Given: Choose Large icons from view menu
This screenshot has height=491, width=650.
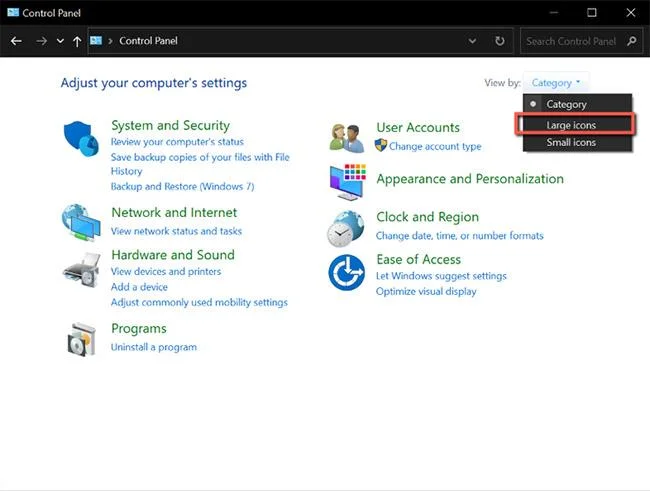Looking at the screenshot, I should 575,125.
